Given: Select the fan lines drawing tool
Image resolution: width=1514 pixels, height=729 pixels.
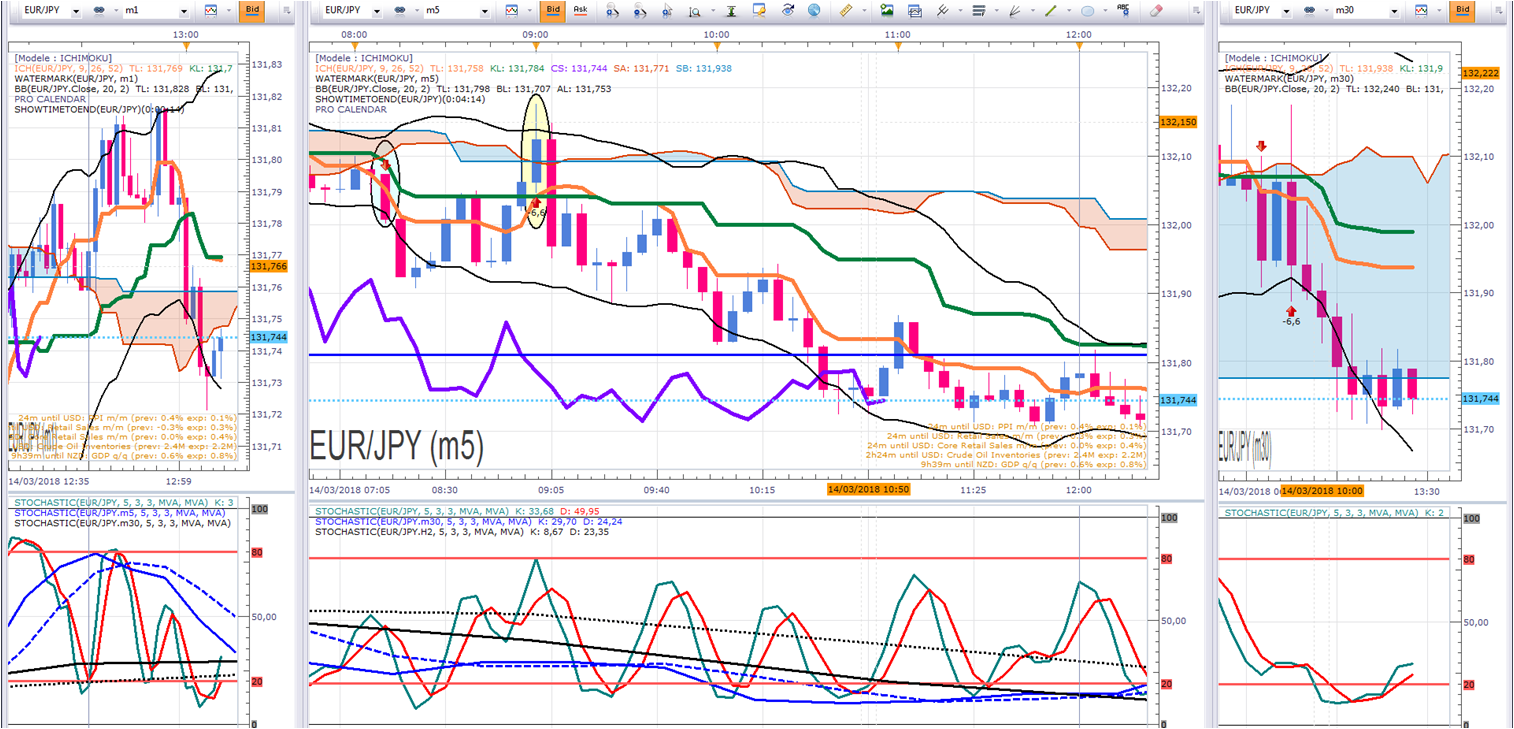Looking at the screenshot, I should pyautogui.click(x=1014, y=11).
